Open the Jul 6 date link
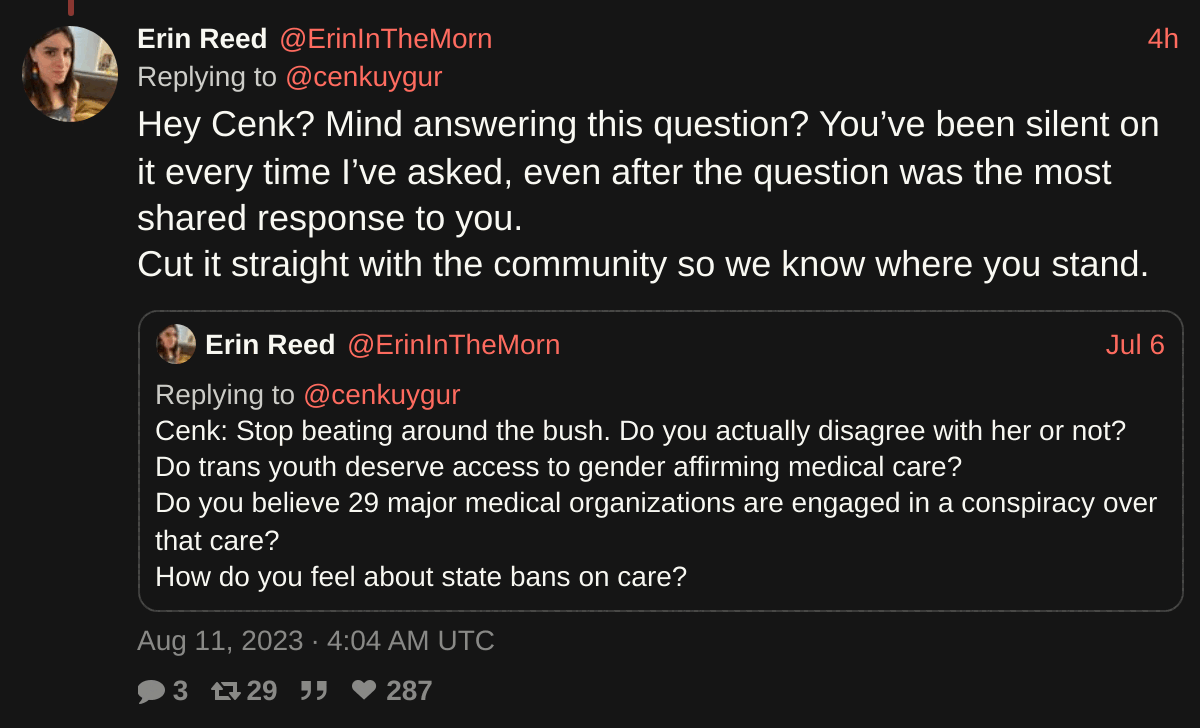The image size is (1200, 728). [1135, 345]
